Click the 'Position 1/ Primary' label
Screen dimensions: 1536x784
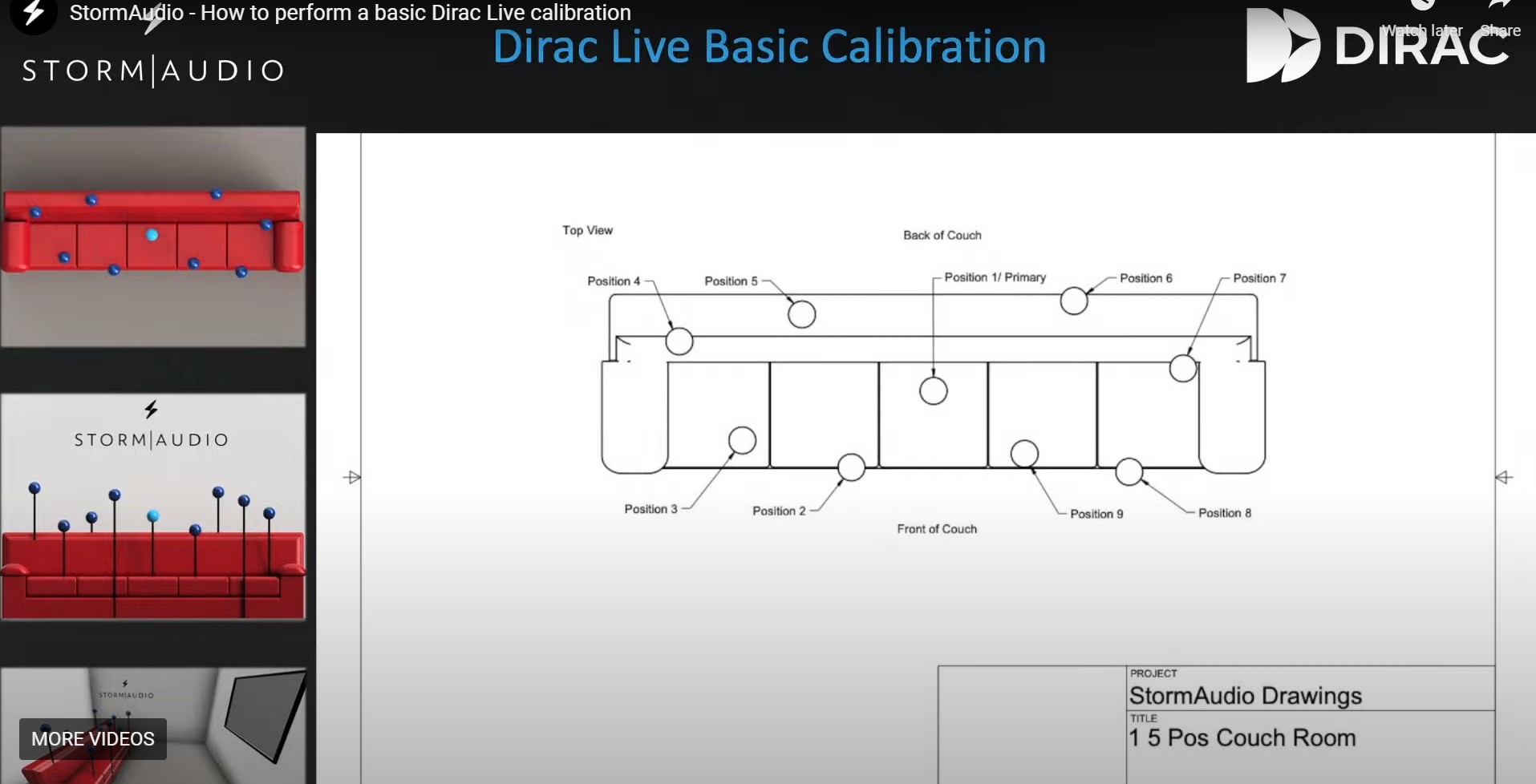click(995, 277)
